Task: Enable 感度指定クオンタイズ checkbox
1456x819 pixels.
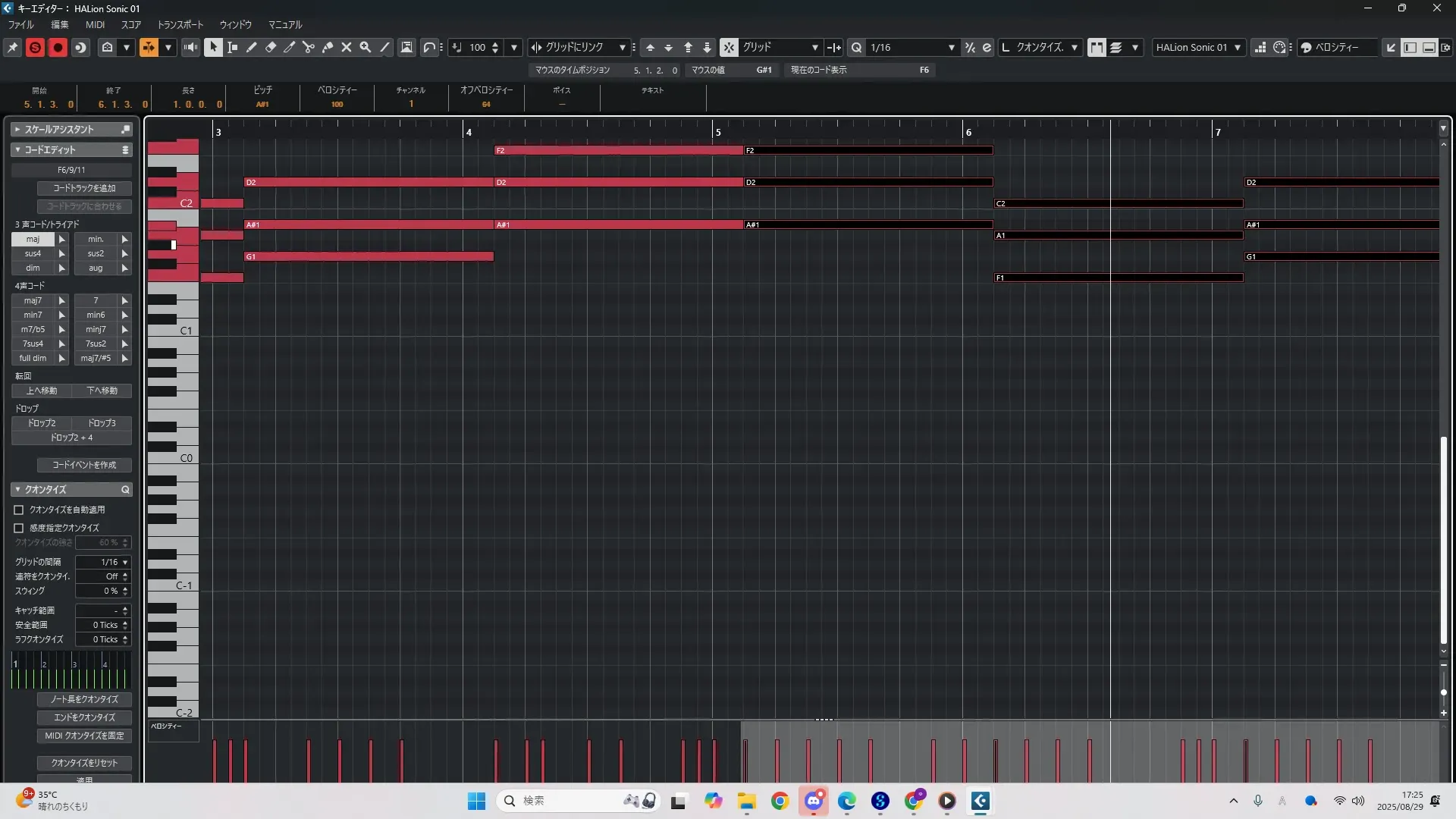Action: (x=19, y=528)
